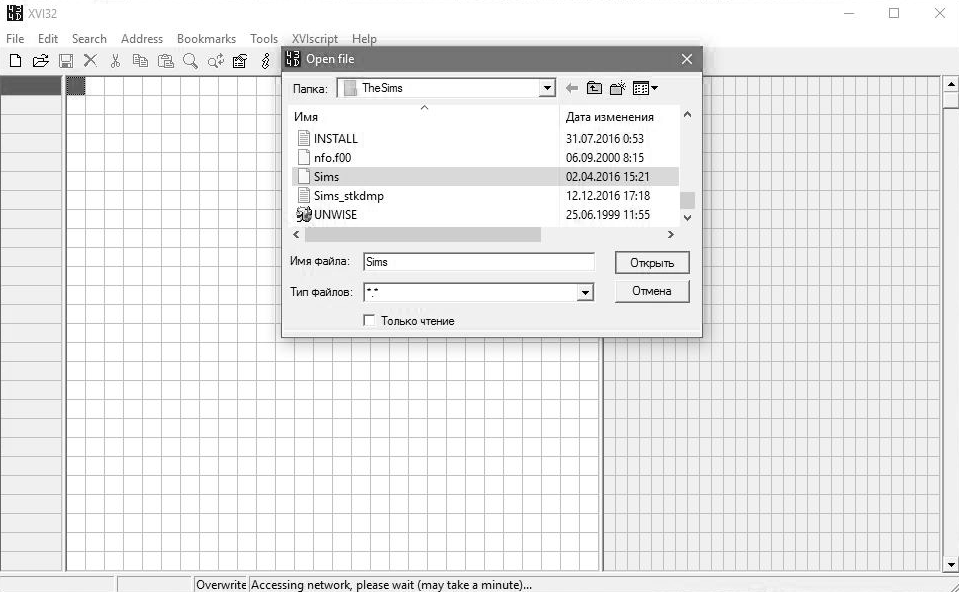Click the Data inspector toolbar icon
The height and width of the screenshot is (592, 959).
[240, 61]
